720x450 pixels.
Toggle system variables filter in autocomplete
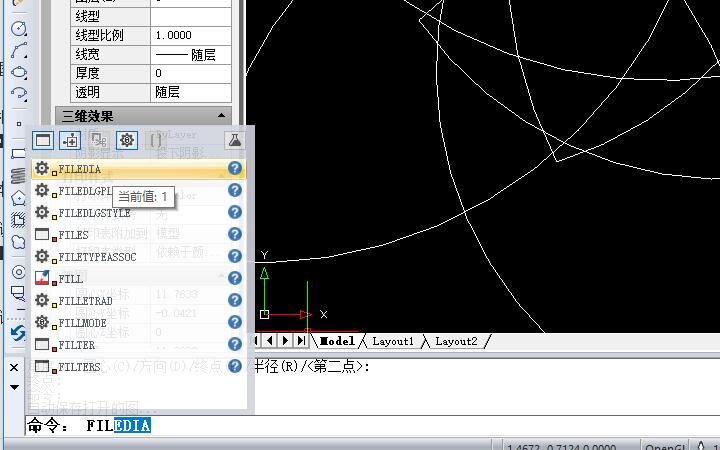click(x=127, y=140)
